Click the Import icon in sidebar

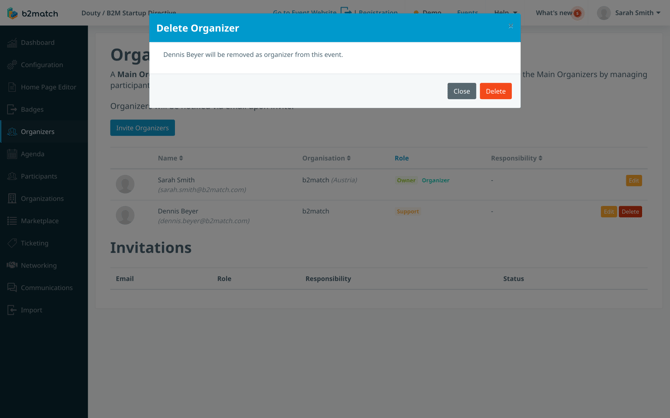coord(12,310)
